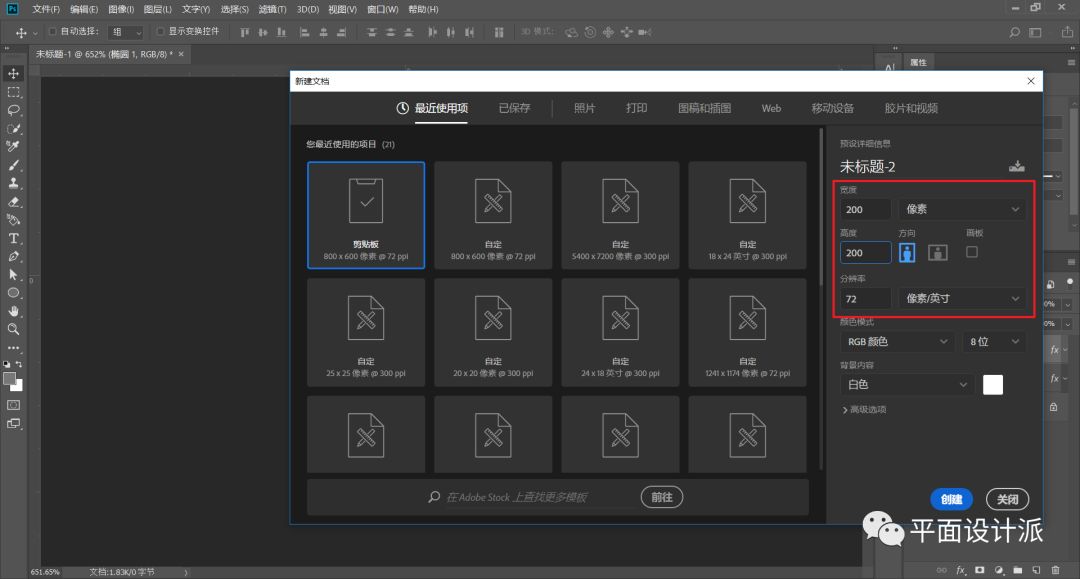Enable the 画板 artboard checkbox
This screenshot has height=579, width=1080.
coord(972,252)
